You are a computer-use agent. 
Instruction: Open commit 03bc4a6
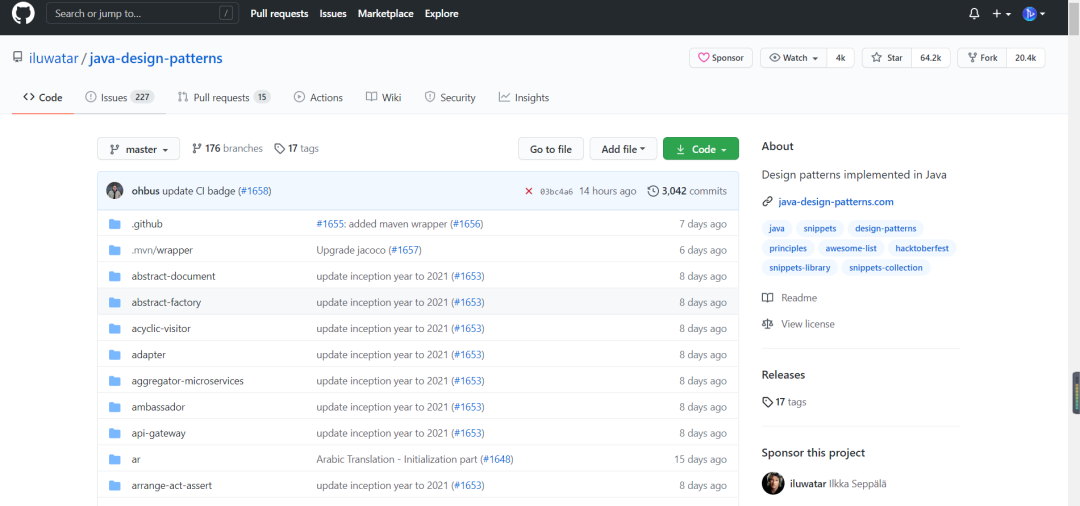[557, 191]
